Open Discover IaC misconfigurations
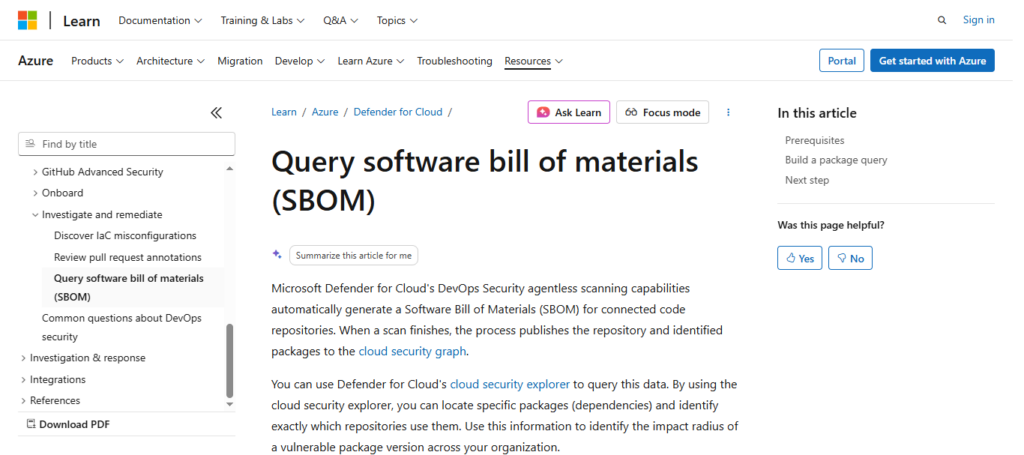The image size is (1024, 455). 125,236
